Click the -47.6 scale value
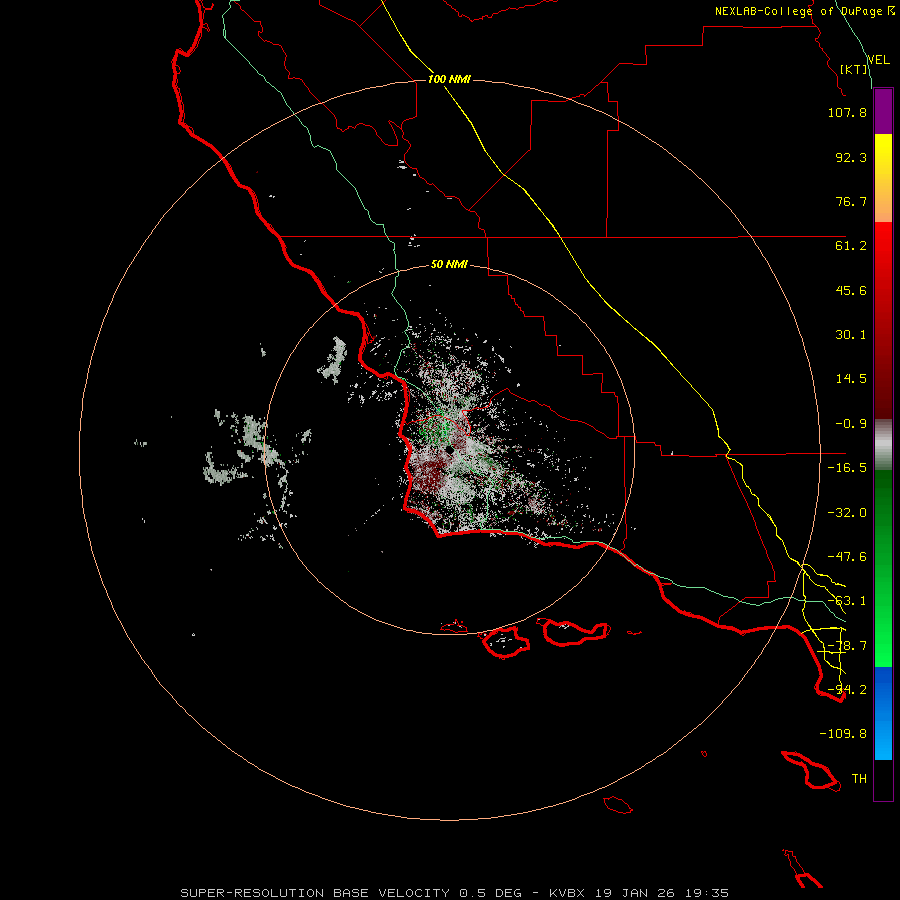900x900 pixels. (x=847, y=557)
